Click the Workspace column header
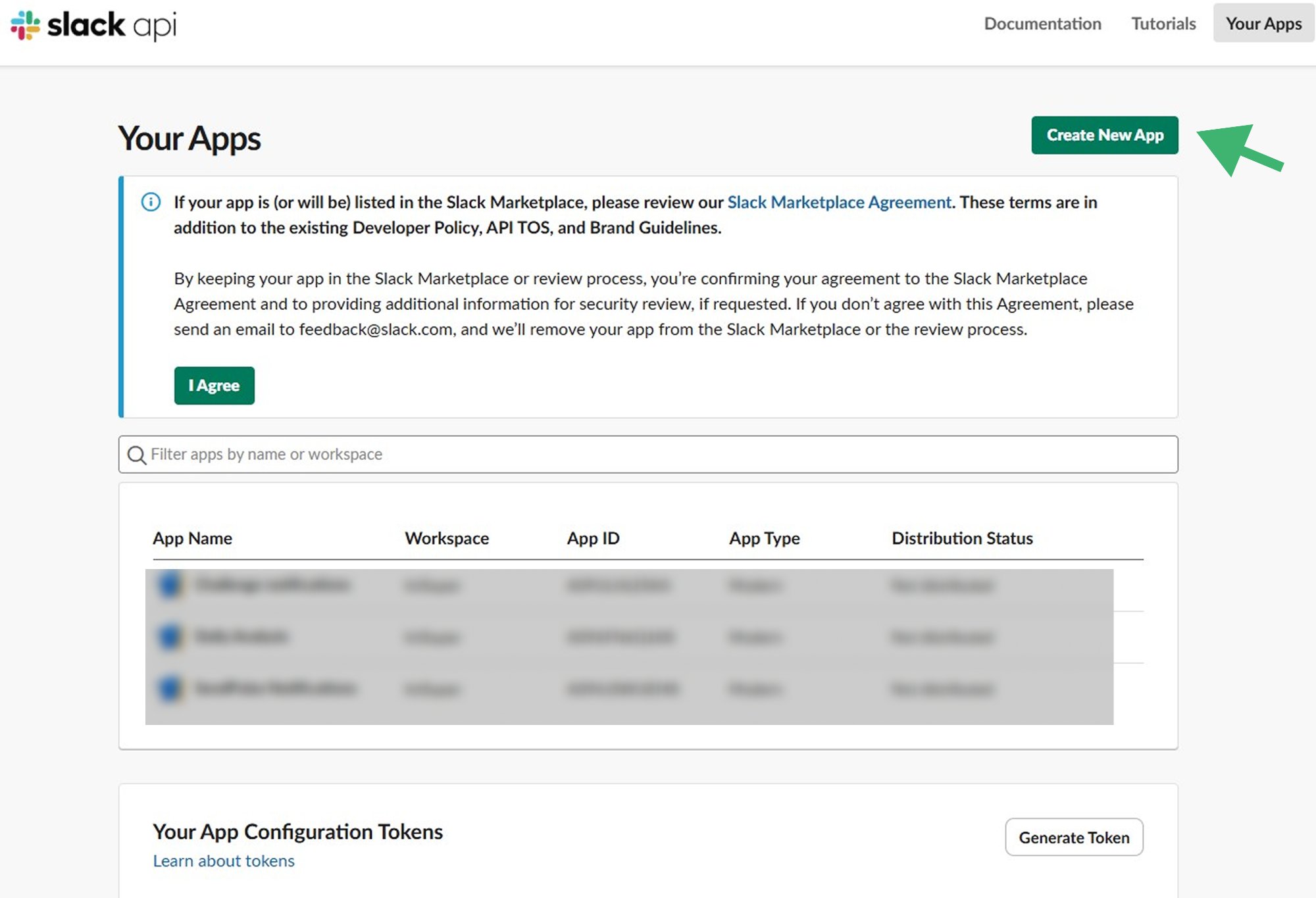The height and width of the screenshot is (898, 1316). click(447, 538)
